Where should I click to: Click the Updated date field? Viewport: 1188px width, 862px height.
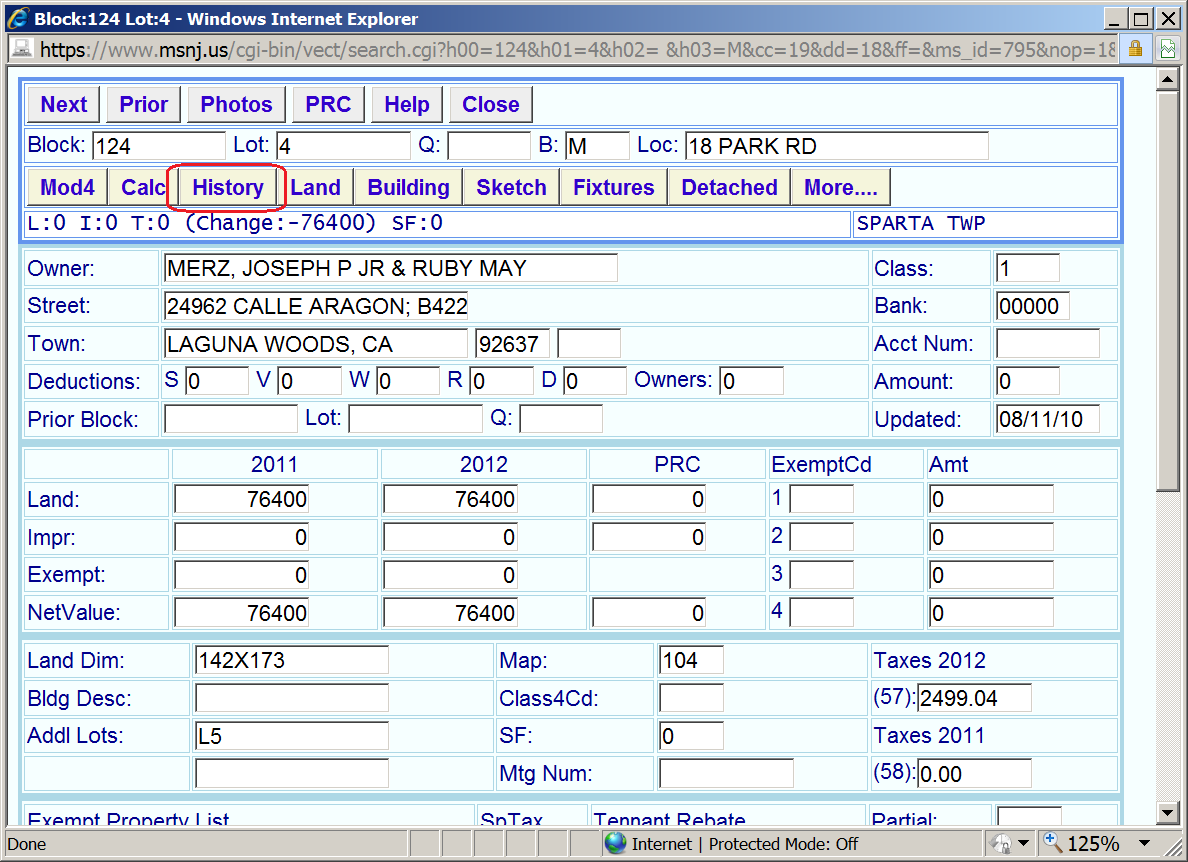1048,419
